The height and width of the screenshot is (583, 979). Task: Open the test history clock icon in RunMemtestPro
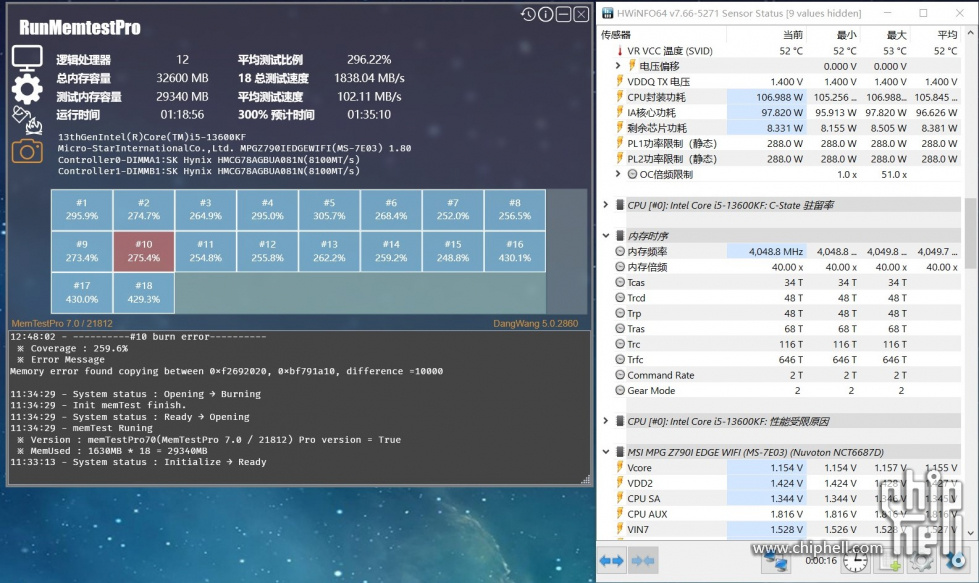tap(528, 14)
